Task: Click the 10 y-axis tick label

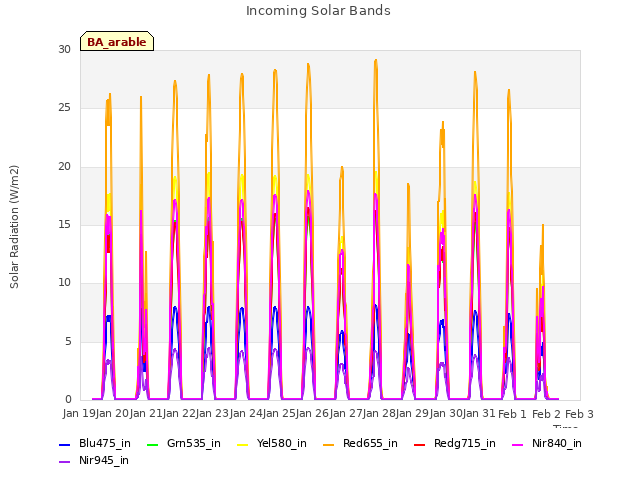Action: click(x=64, y=283)
